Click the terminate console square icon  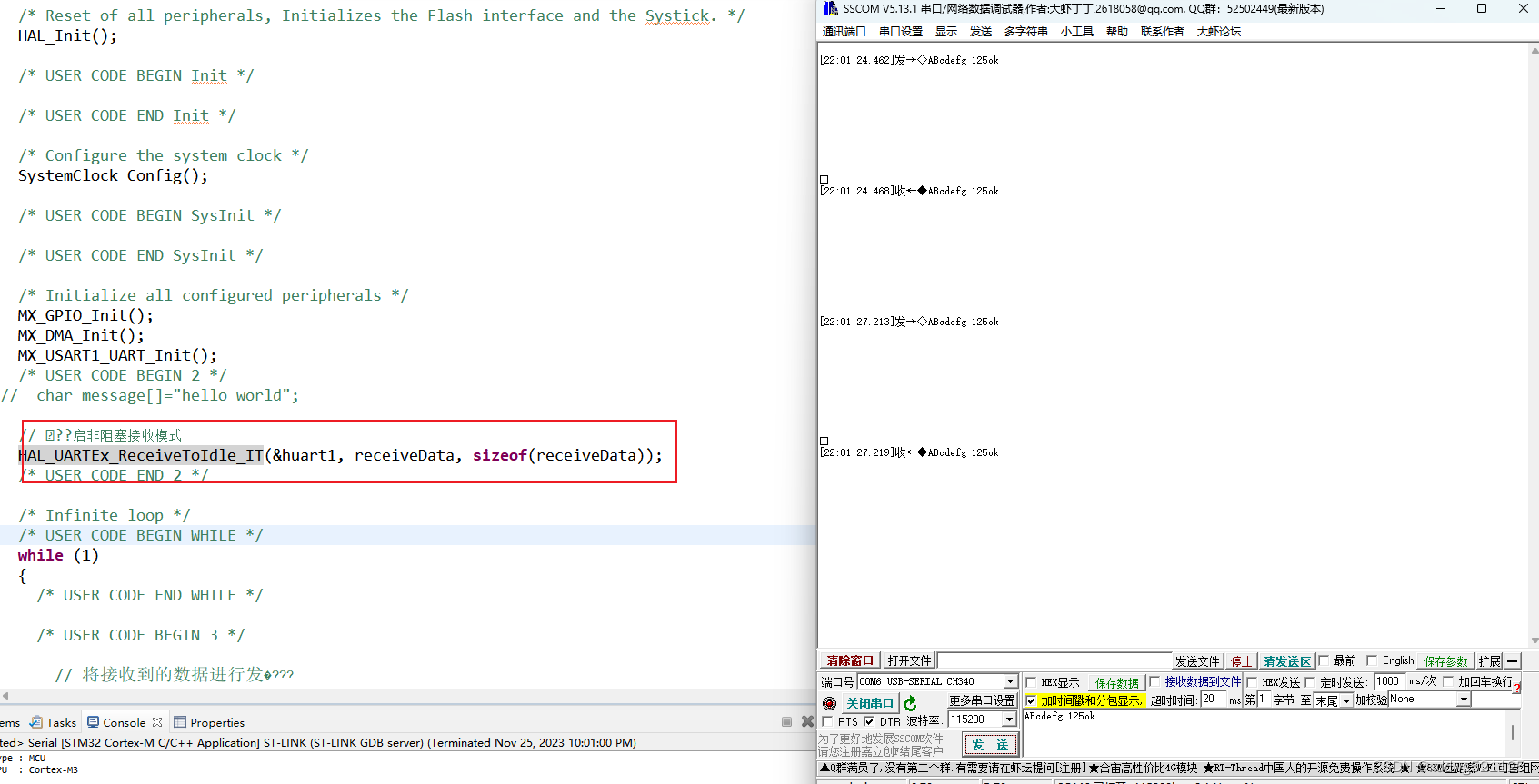click(786, 721)
